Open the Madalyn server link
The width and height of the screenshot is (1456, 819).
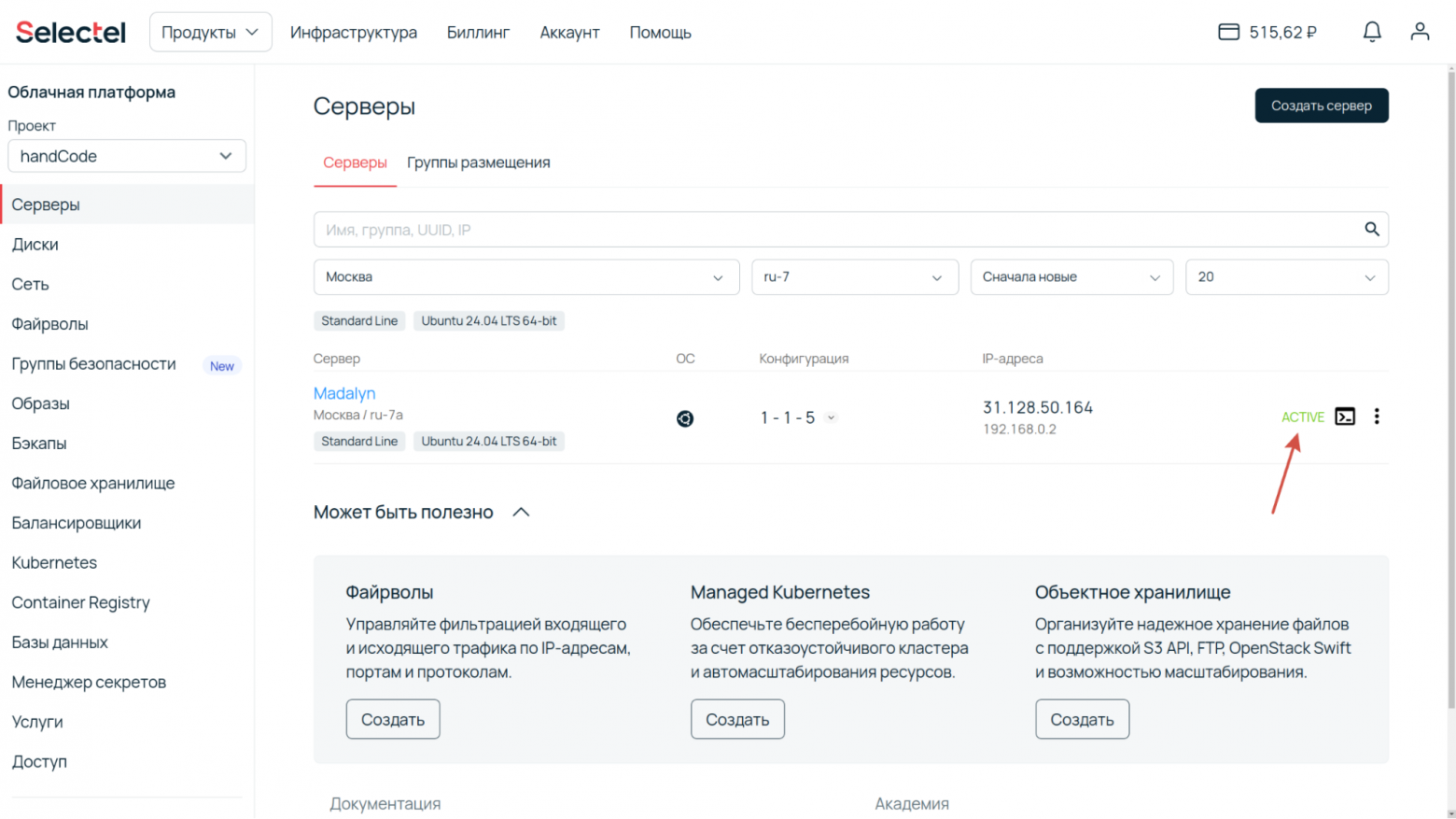[x=344, y=393]
